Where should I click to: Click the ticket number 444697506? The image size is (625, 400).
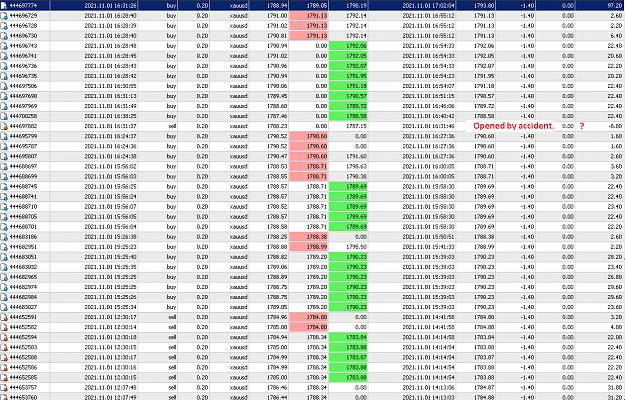pyautogui.click(x=23, y=86)
